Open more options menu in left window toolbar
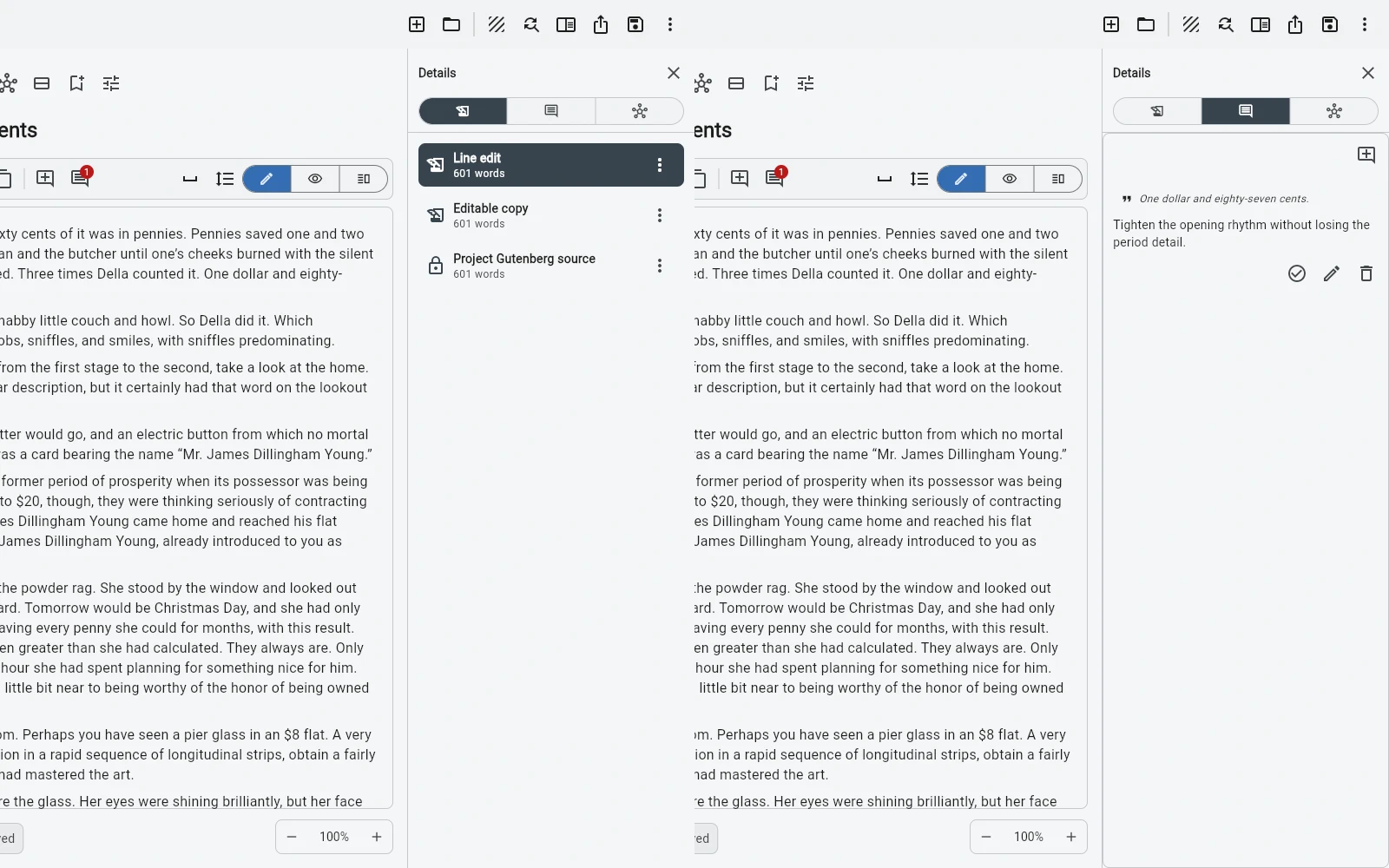Image resolution: width=1389 pixels, height=868 pixels. point(670,24)
